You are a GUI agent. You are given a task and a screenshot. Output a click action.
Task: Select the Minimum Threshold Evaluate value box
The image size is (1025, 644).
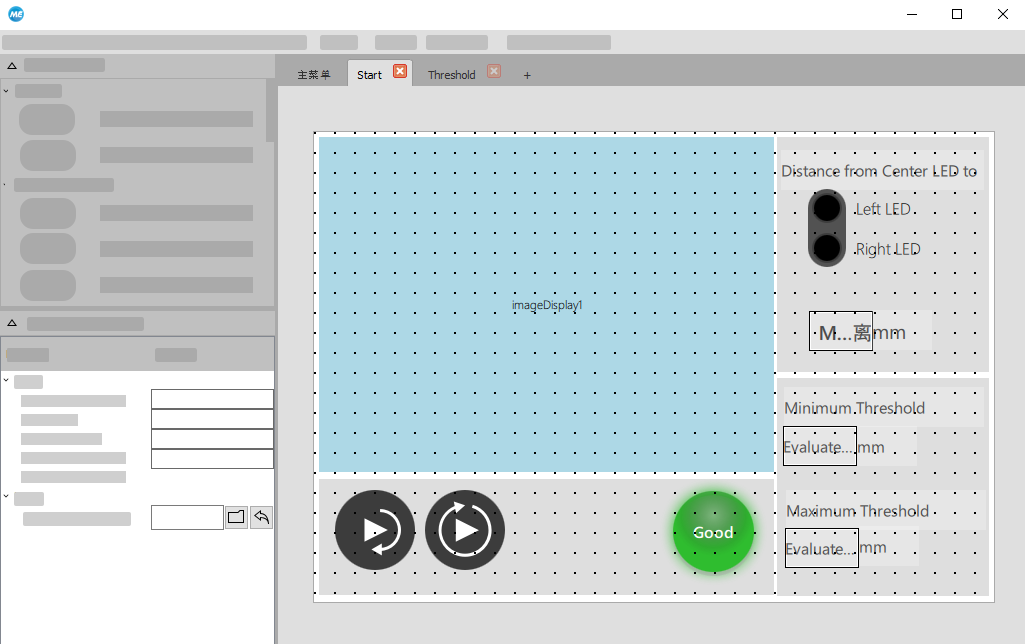pyautogui.click(x=819, y=446)
